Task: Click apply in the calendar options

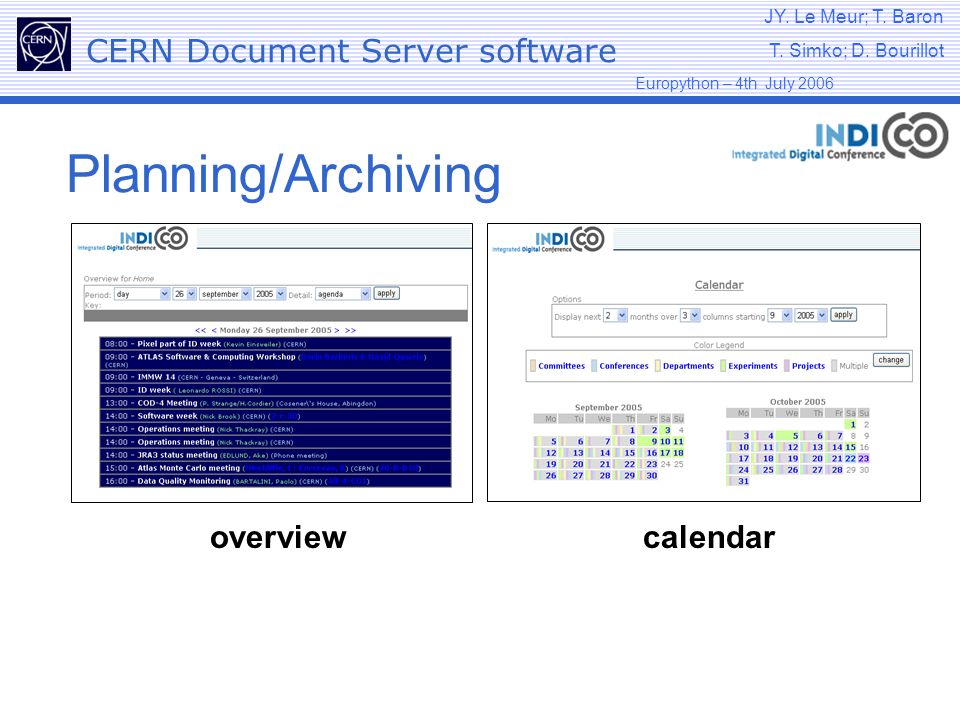Action: click(x=843, y=315)
